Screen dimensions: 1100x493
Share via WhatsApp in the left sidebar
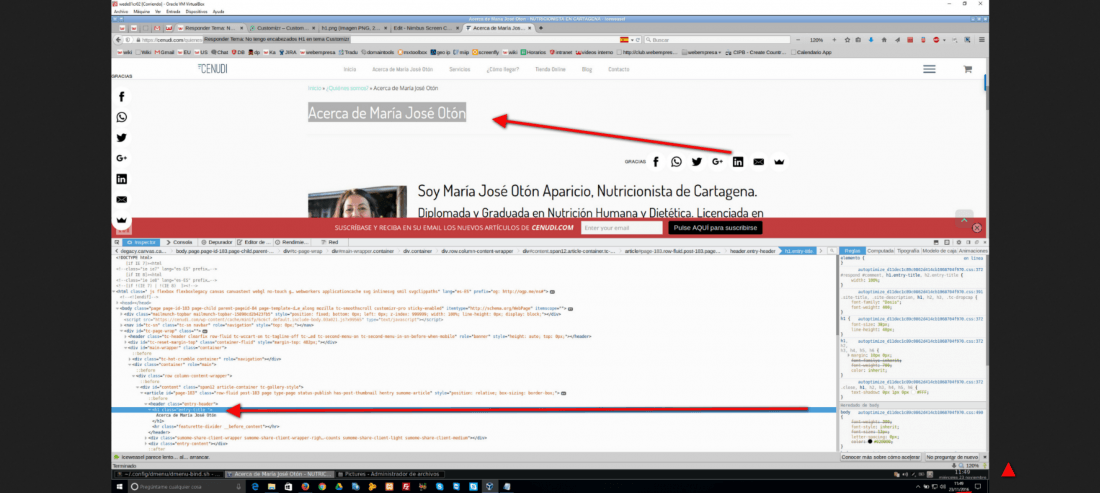(x=122, y=117)
